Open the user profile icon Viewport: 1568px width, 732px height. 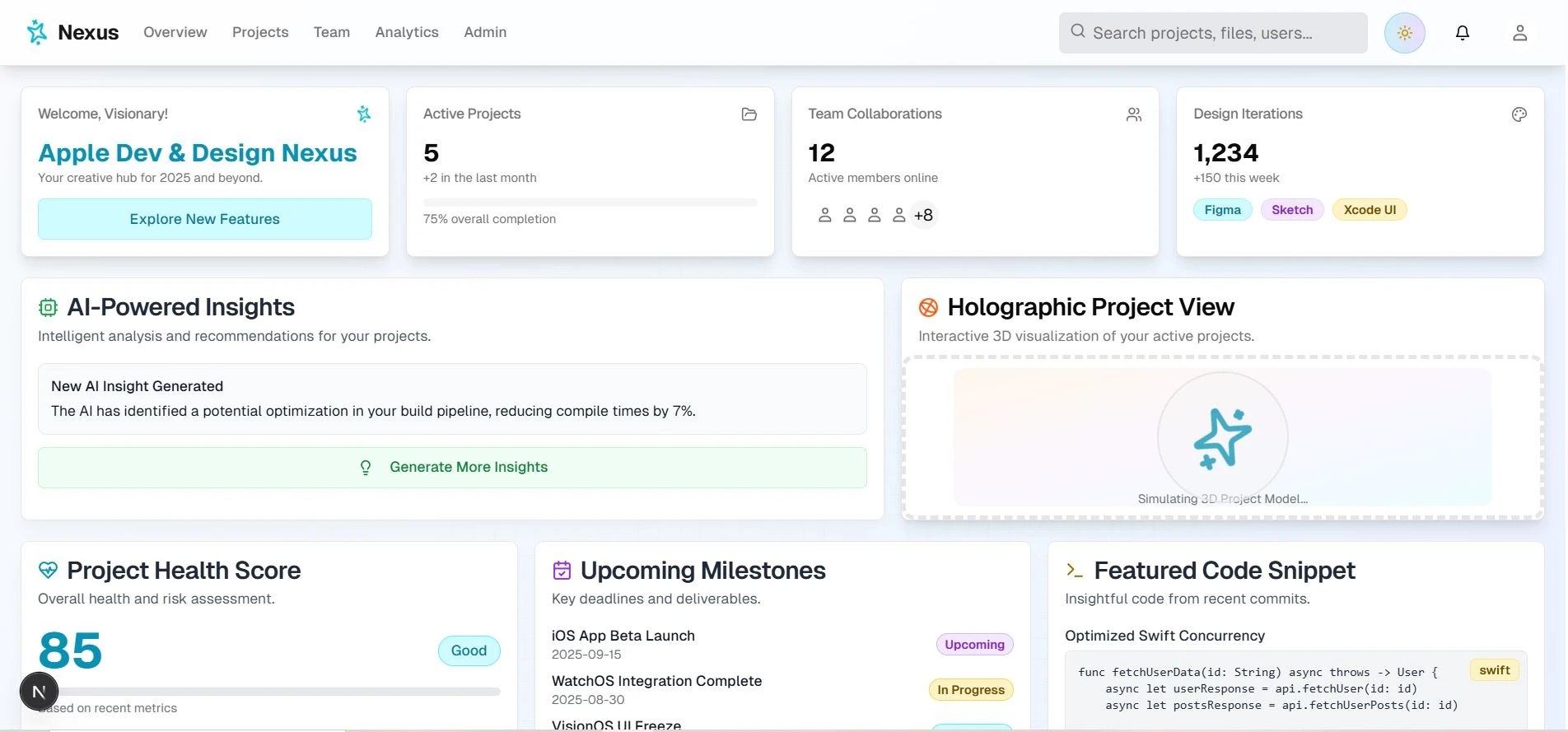[x=1519, y=33]
